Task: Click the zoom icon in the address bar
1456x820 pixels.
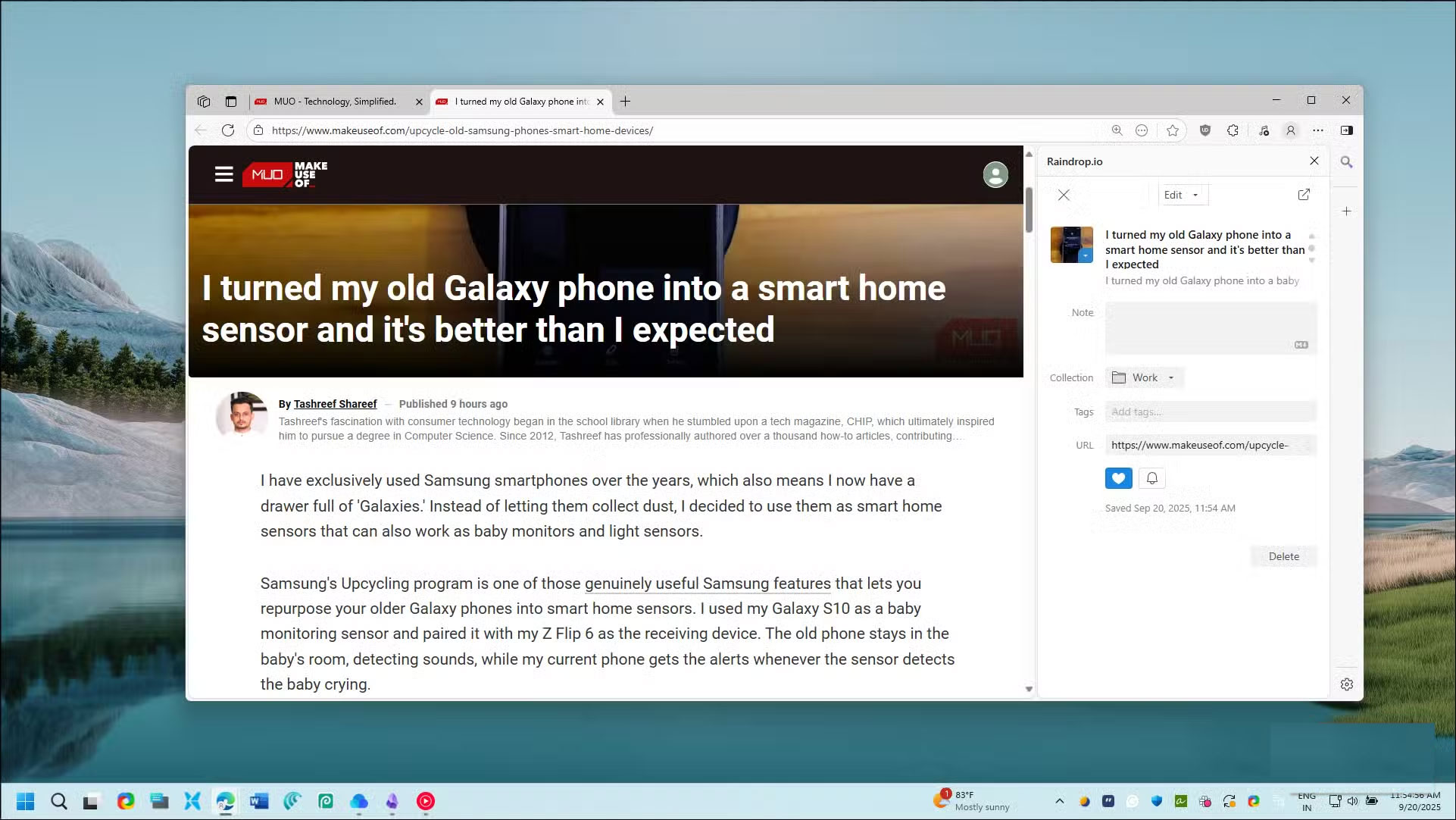Action: 1117,130
